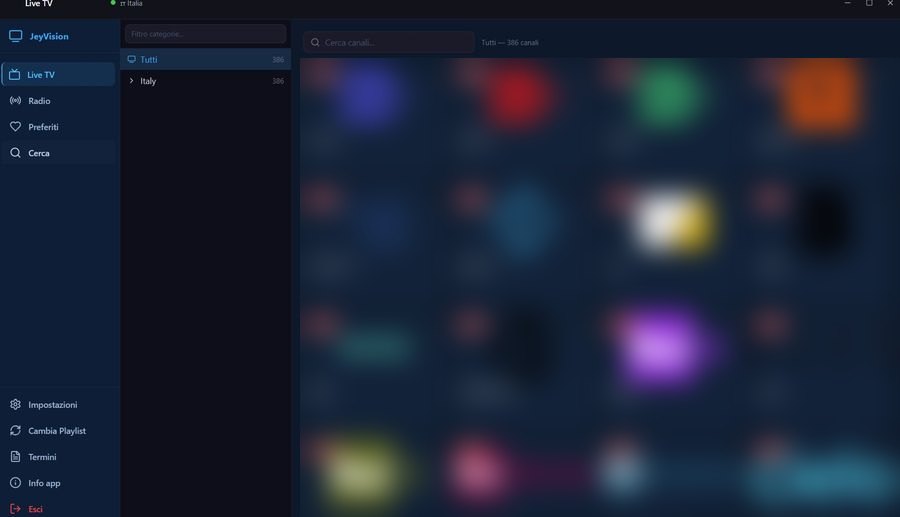This screenshot has height=517, width=900.
Task: Log out with Esci
Action: (x=59, y=509)
